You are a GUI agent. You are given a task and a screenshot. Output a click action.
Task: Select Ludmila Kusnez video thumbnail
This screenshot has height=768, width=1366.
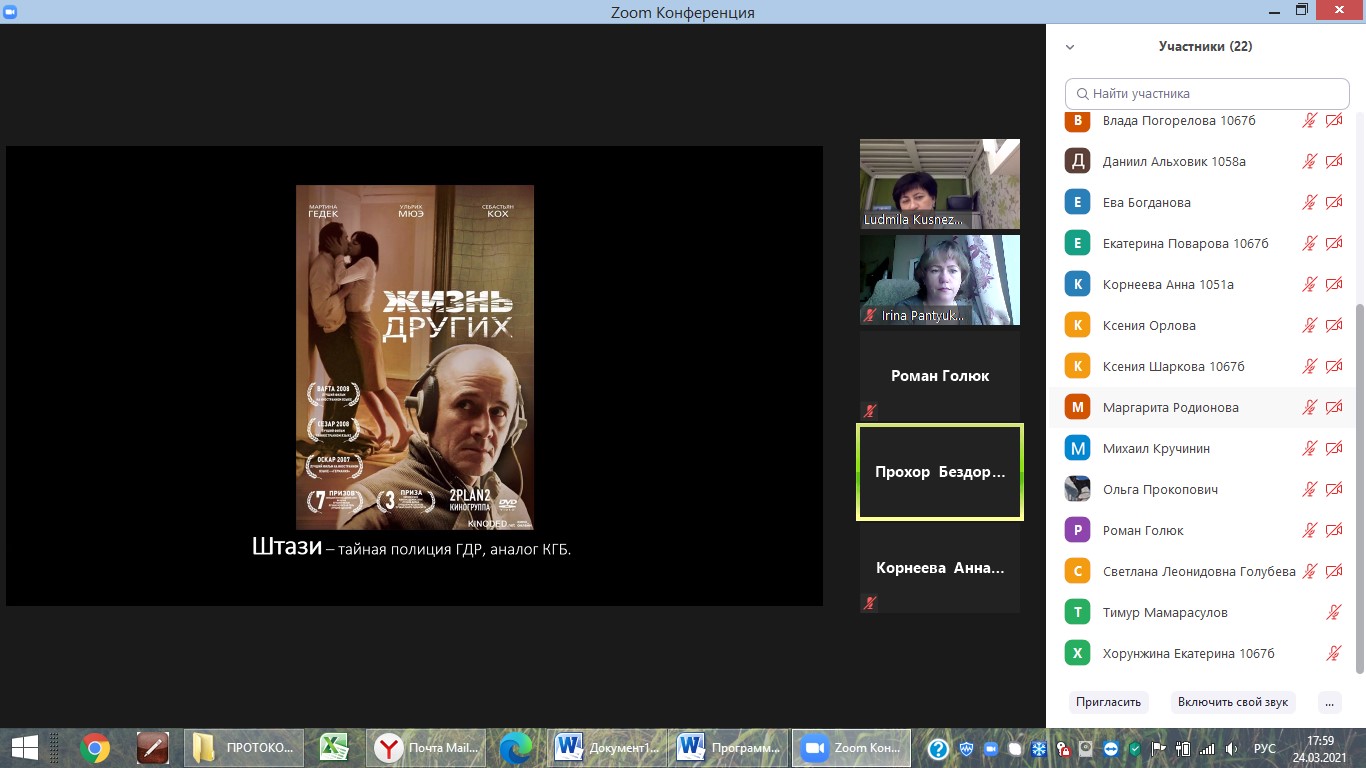(940, 184)
